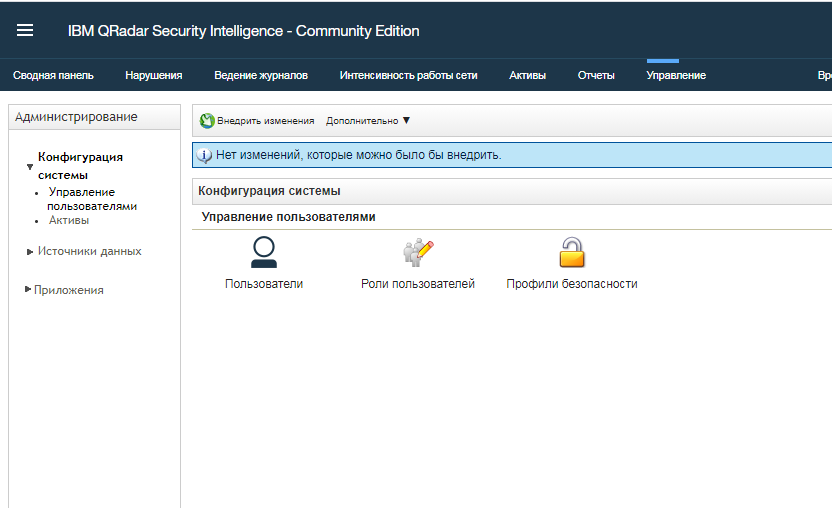832x508 pixels.
Task: Open the Отчеты tab
Action: pos(596,75)
